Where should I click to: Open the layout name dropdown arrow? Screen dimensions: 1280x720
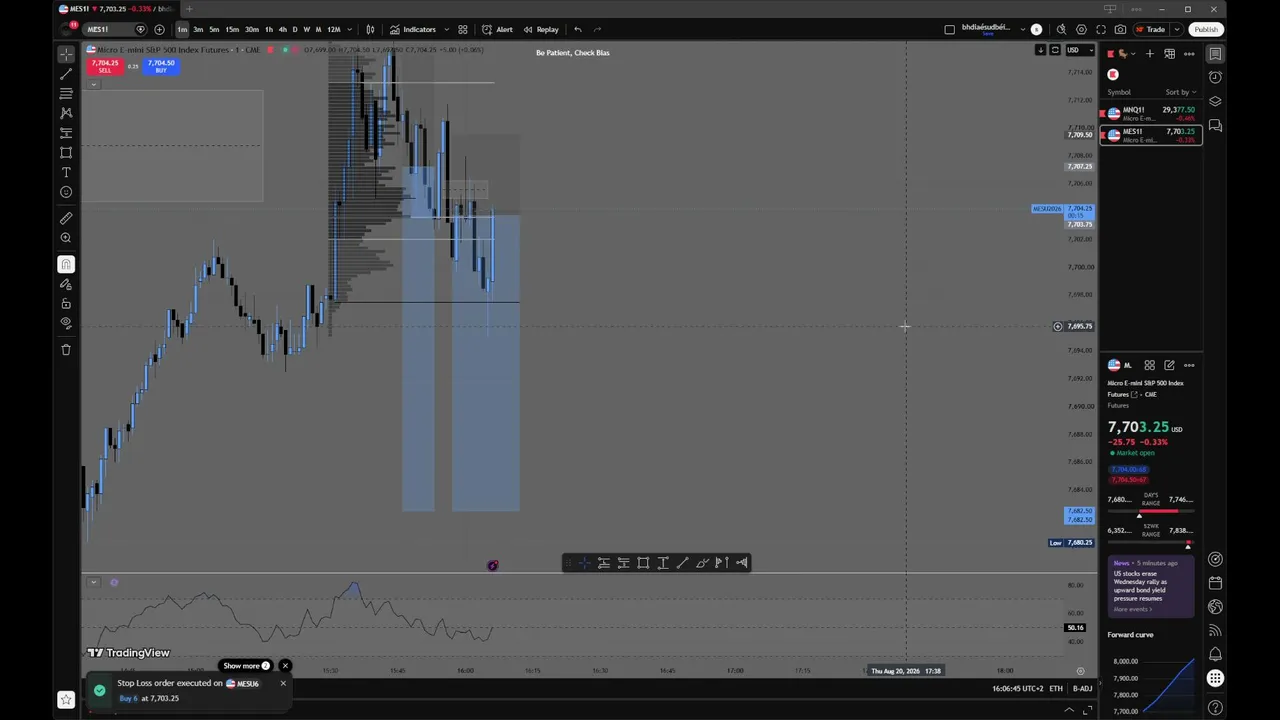tap(1023, 29)
